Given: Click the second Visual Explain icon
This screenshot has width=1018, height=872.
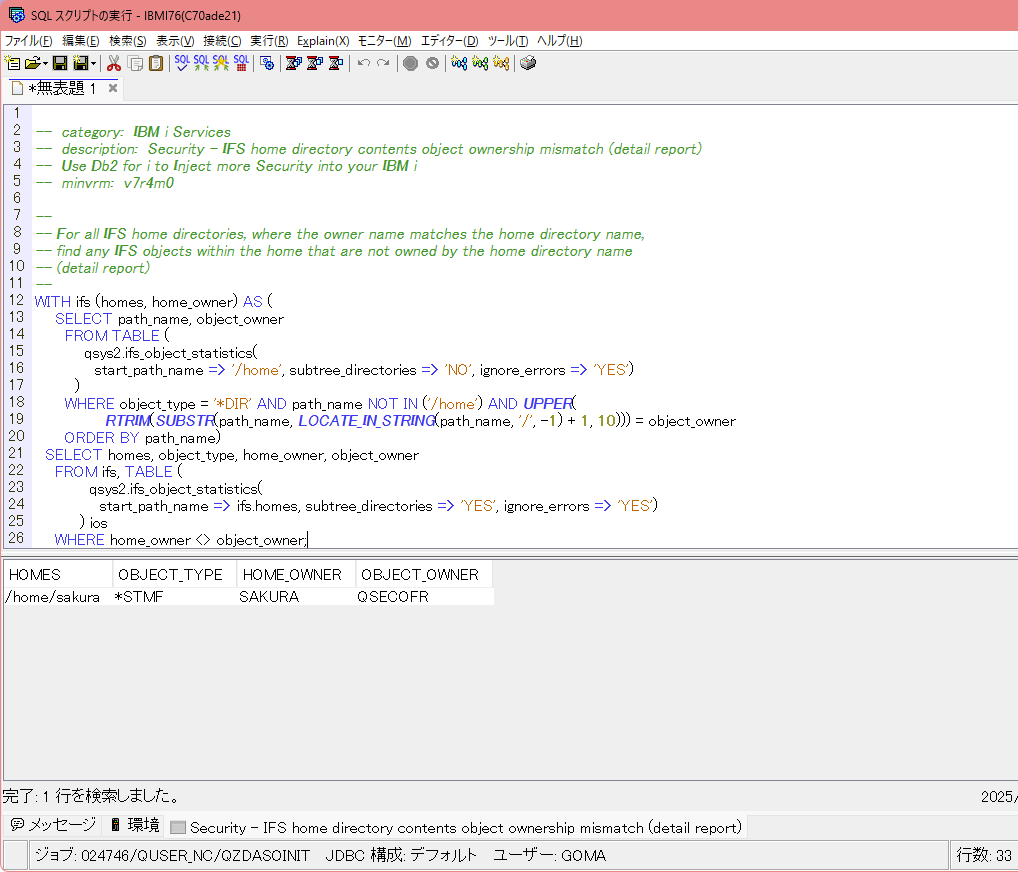Looking at the screenshot, I should (x=480, y=63).
